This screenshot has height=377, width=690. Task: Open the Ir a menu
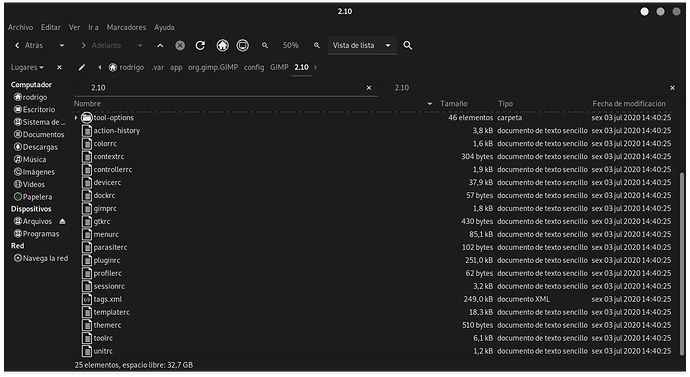pyautogui.click(x=93, y=27)
